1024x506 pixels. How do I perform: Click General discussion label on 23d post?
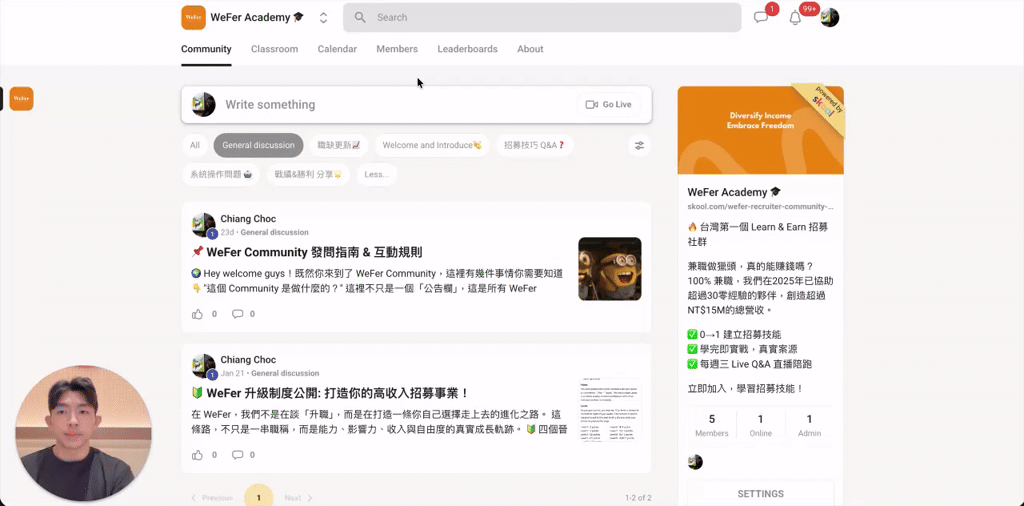coord(274,232)
